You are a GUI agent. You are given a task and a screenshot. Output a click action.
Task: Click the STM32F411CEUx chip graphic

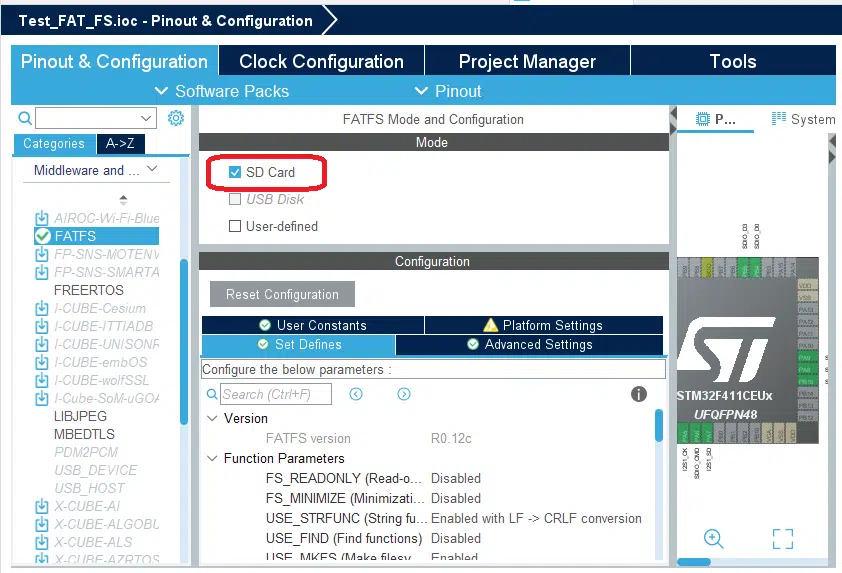[x=748, y=350]
